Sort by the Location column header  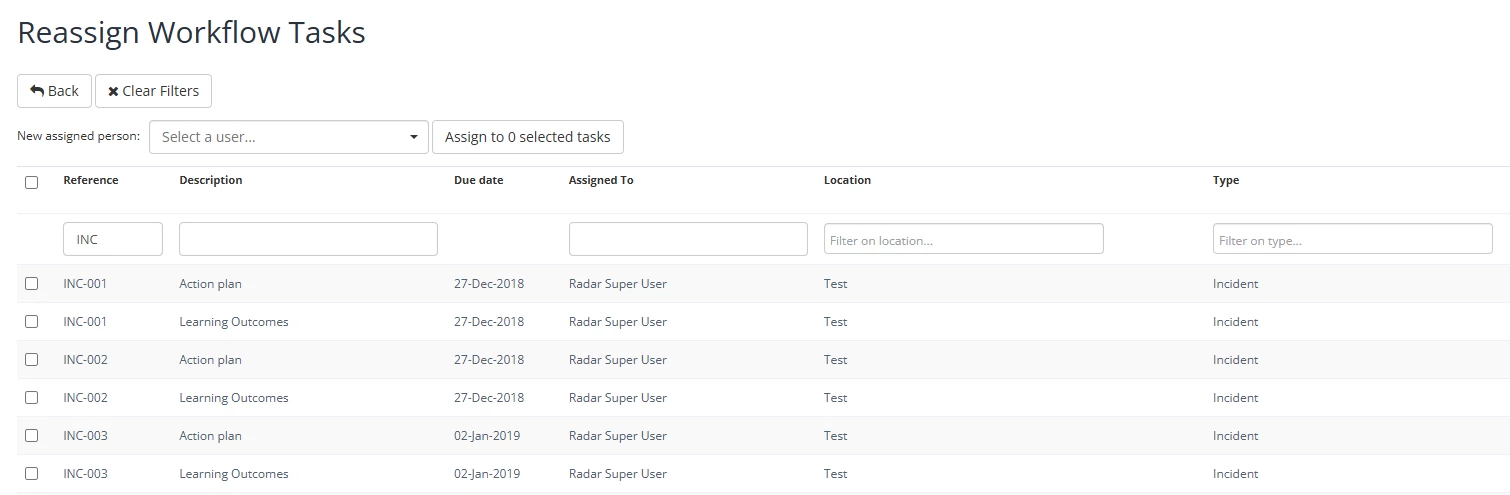[x=847, y=181]
